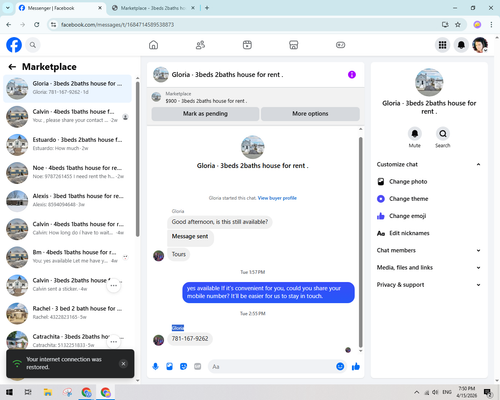Open Gaming icon in top navigation
500x400 pixels.
(x=340, y=45)
